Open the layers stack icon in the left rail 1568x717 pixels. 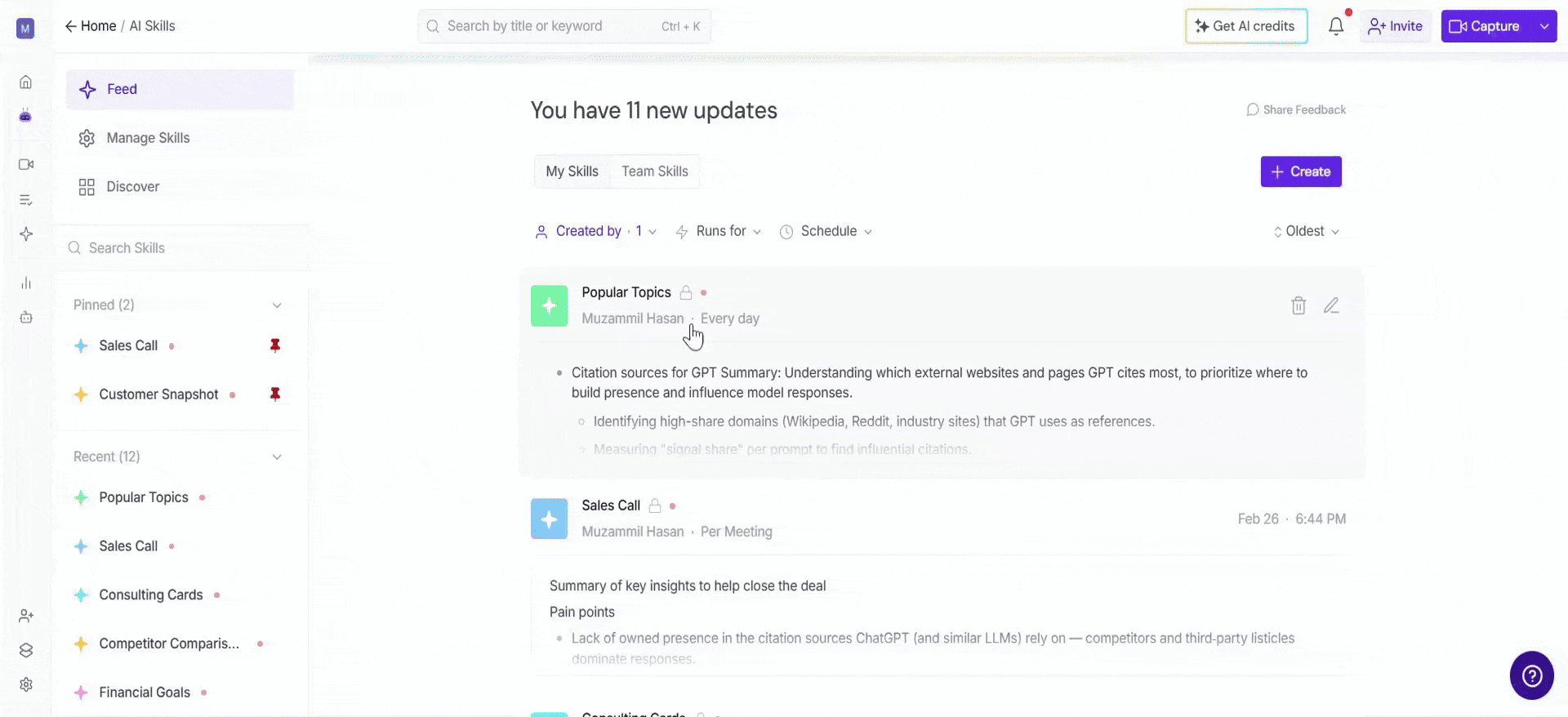(x=26, y=650)
